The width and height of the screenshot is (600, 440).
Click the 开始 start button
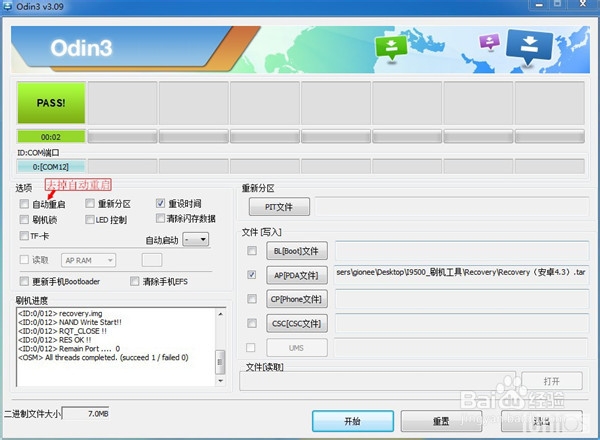pyautogui.click(x=352, y=421)
